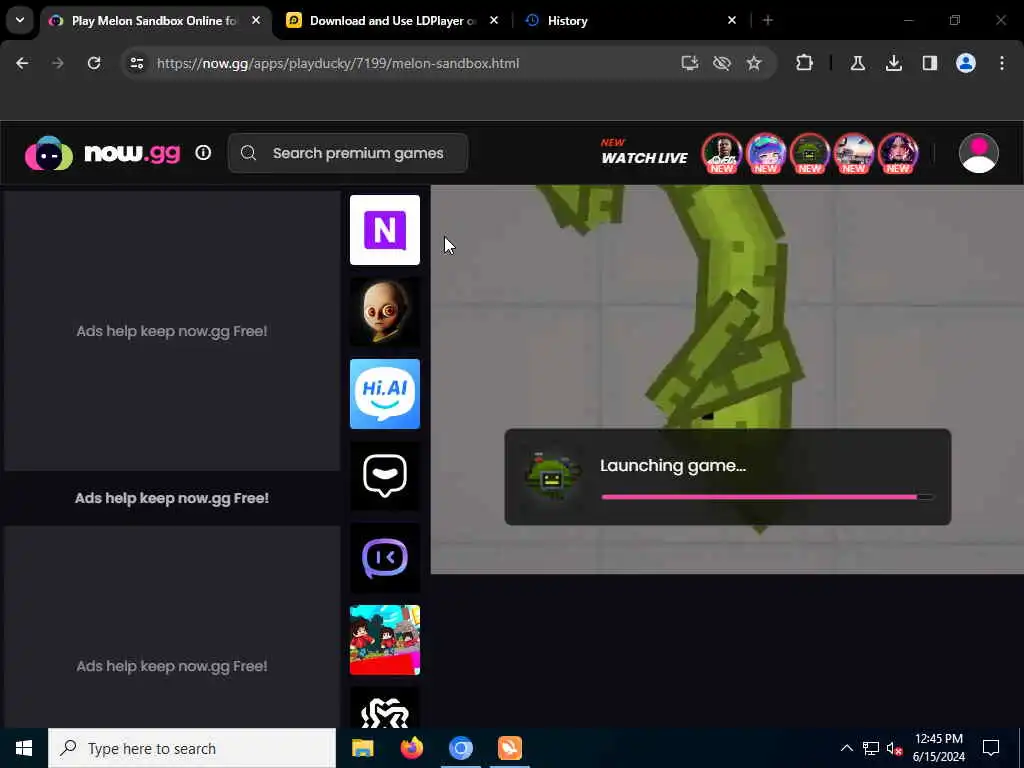Go back to the previous page

(22, 63)
